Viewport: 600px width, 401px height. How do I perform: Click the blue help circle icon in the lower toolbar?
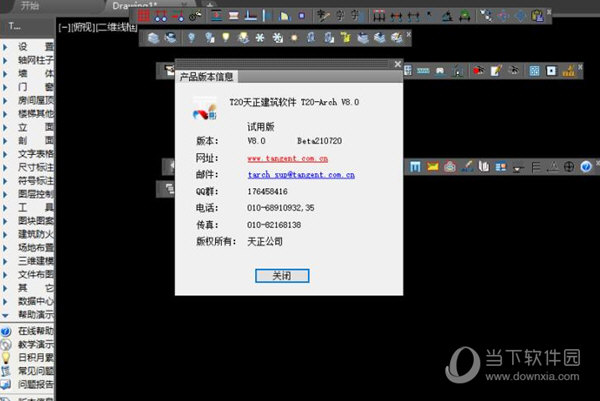pos(586,167)
